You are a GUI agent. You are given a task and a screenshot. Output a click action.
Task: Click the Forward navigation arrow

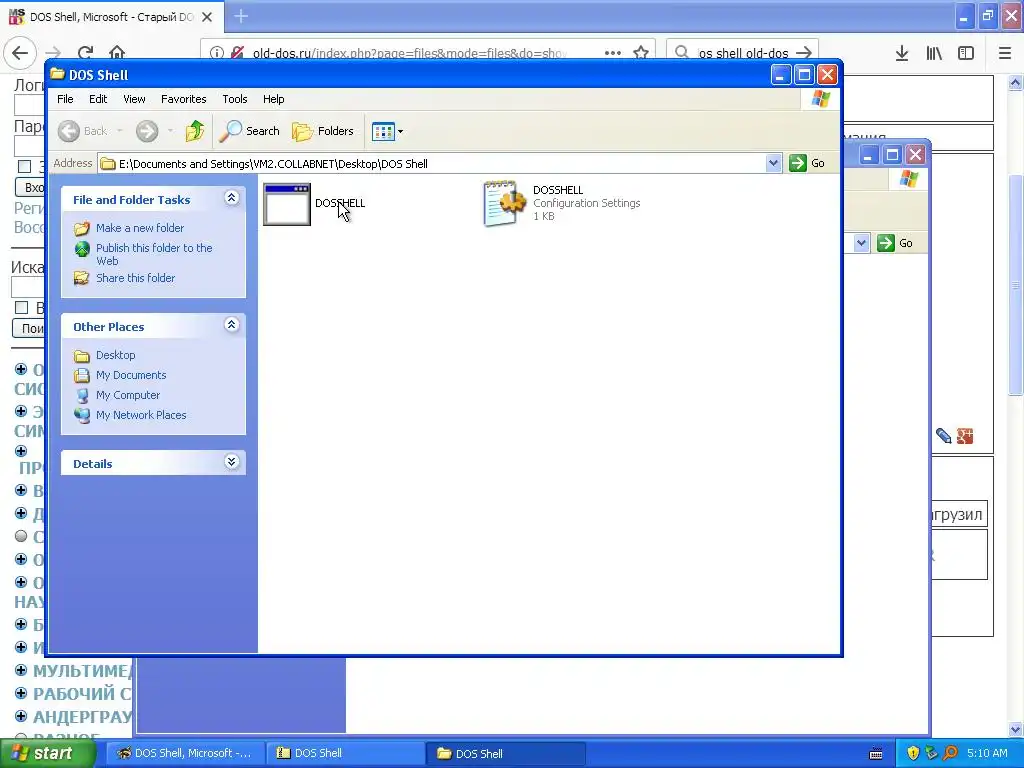(x=147, y=131)
